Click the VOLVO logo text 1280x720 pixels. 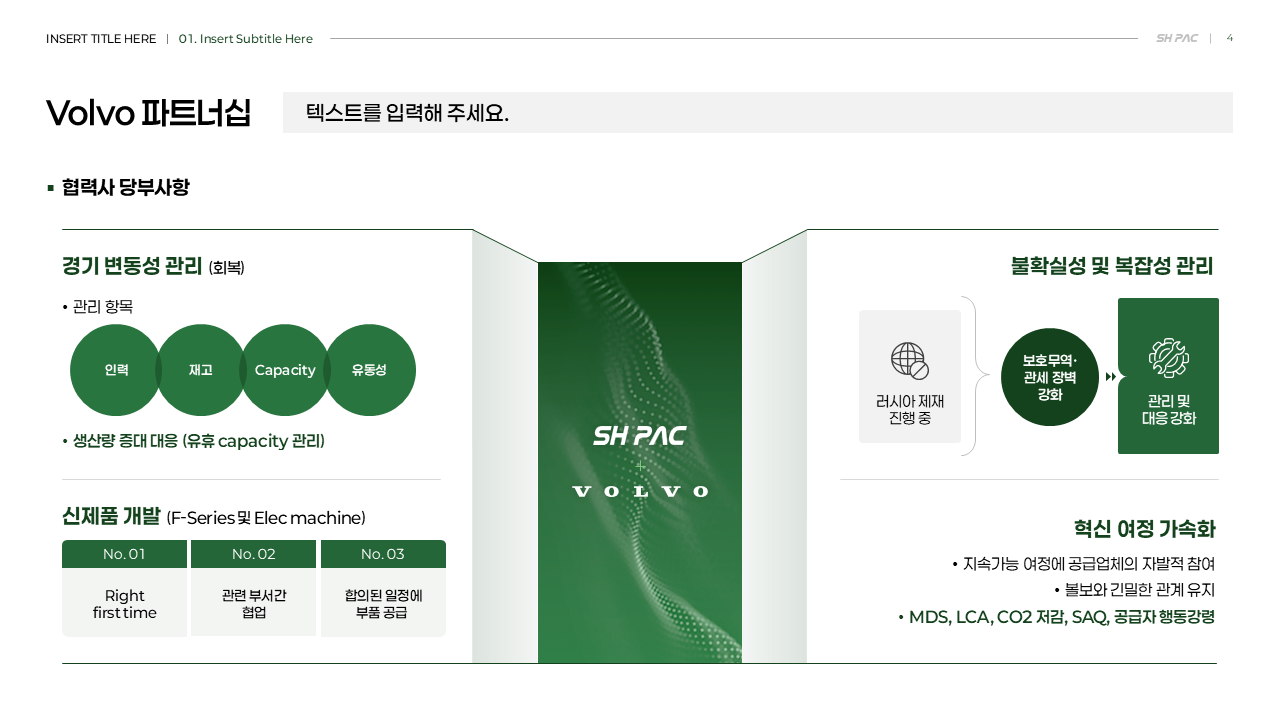click(x=640, y=491)
